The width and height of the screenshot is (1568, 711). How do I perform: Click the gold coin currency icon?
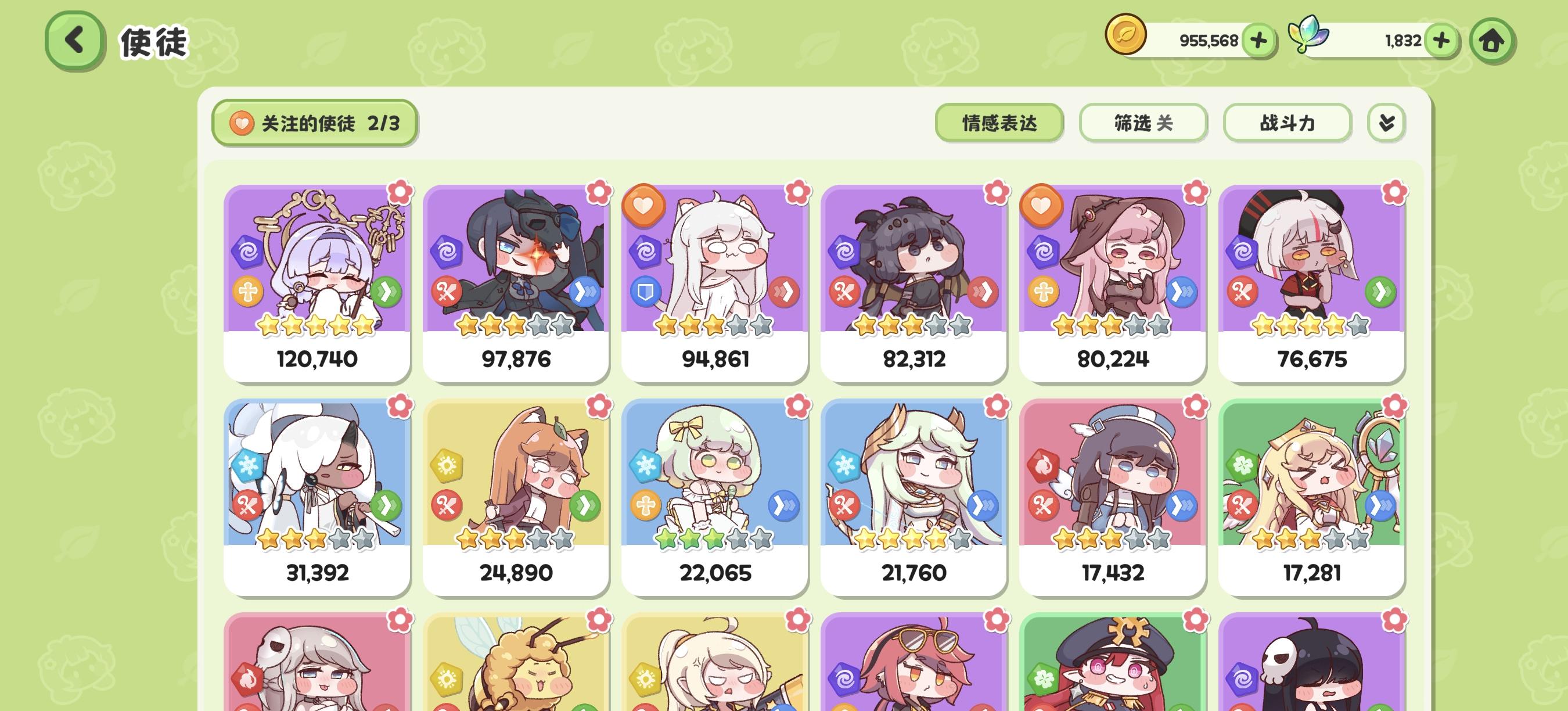coord(1125,35)
